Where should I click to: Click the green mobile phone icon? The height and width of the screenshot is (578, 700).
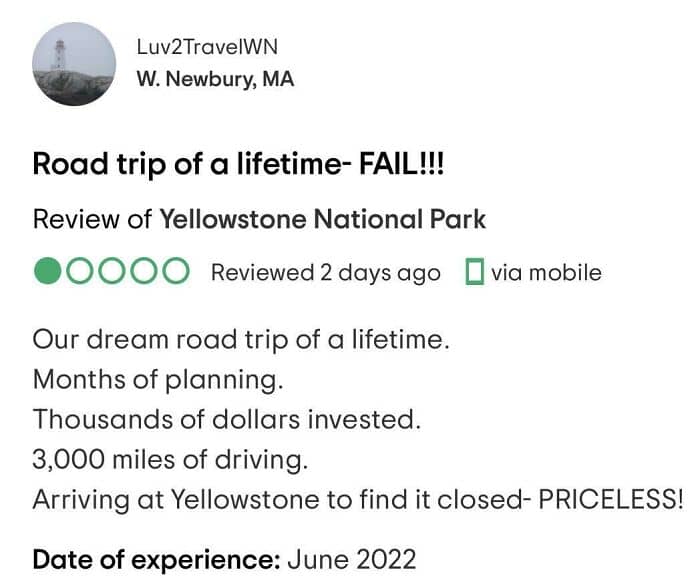(x=475, y=272)
